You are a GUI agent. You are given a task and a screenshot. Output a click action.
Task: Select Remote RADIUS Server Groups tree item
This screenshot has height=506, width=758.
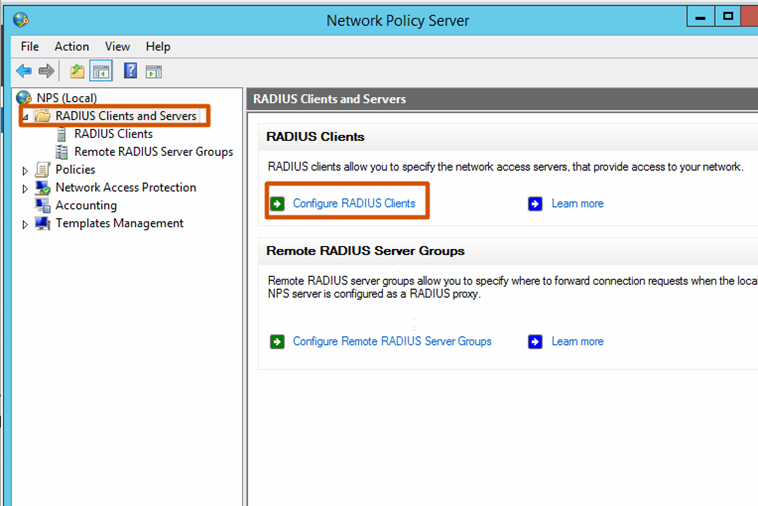click(153, 152)
